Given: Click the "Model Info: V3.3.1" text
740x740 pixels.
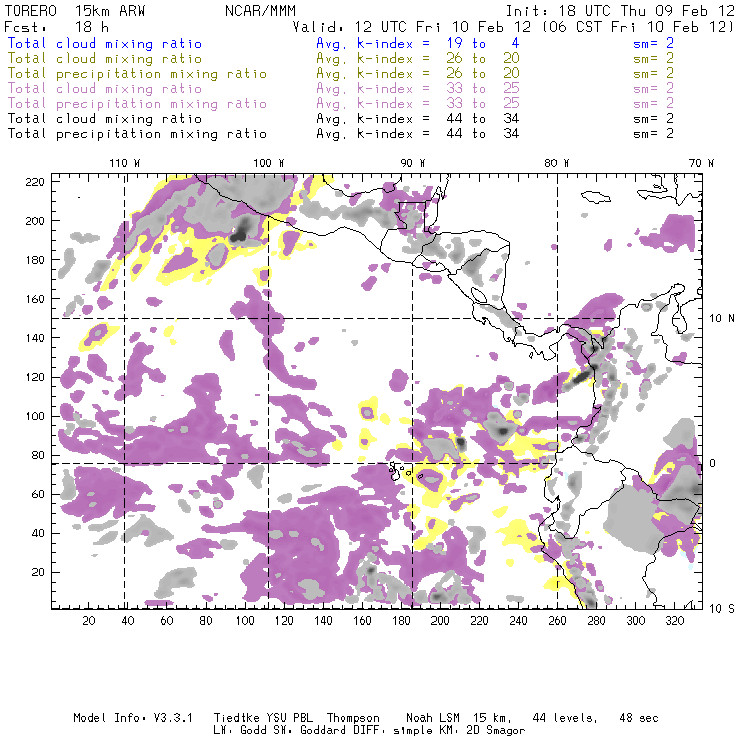Looking at the screenshot, I should (x=133, y=718).
